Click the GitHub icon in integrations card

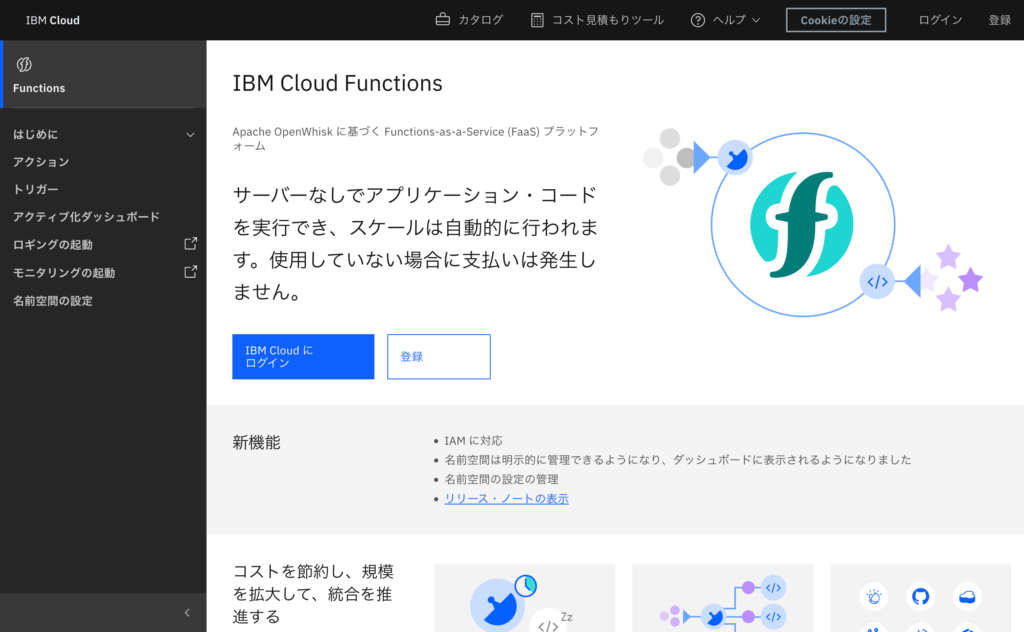pos(920,597)
